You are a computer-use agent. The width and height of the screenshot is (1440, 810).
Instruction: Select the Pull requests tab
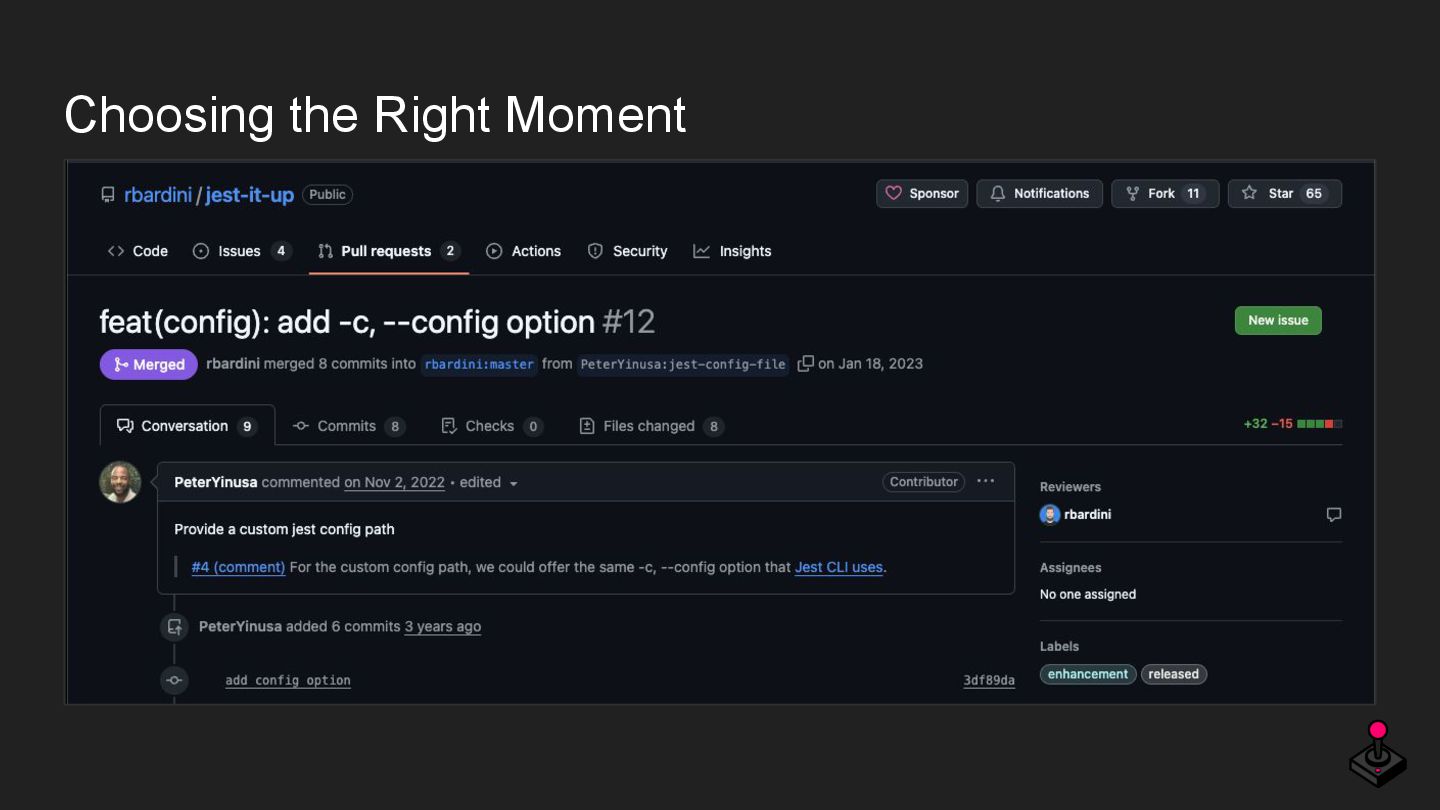(x=389, y=251)
